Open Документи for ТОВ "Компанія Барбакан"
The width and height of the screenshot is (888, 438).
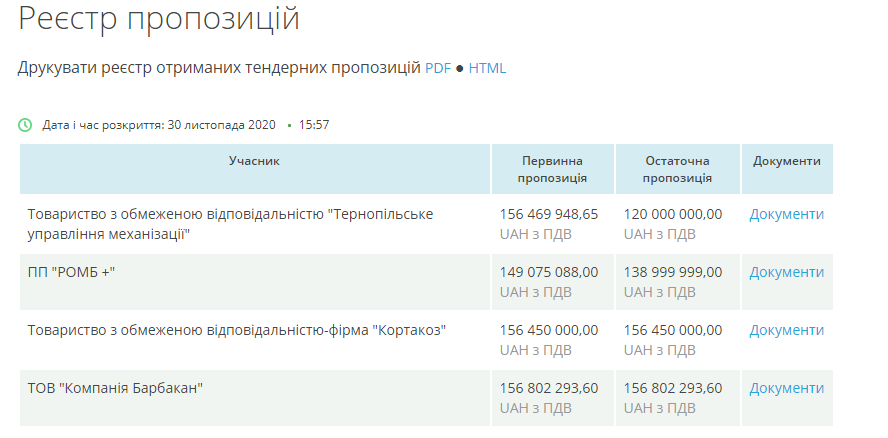click(786, 388)
